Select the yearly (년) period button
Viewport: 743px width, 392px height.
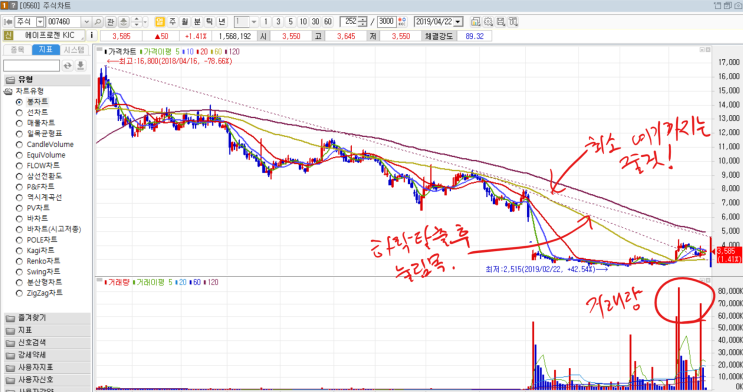click(222, 22)
